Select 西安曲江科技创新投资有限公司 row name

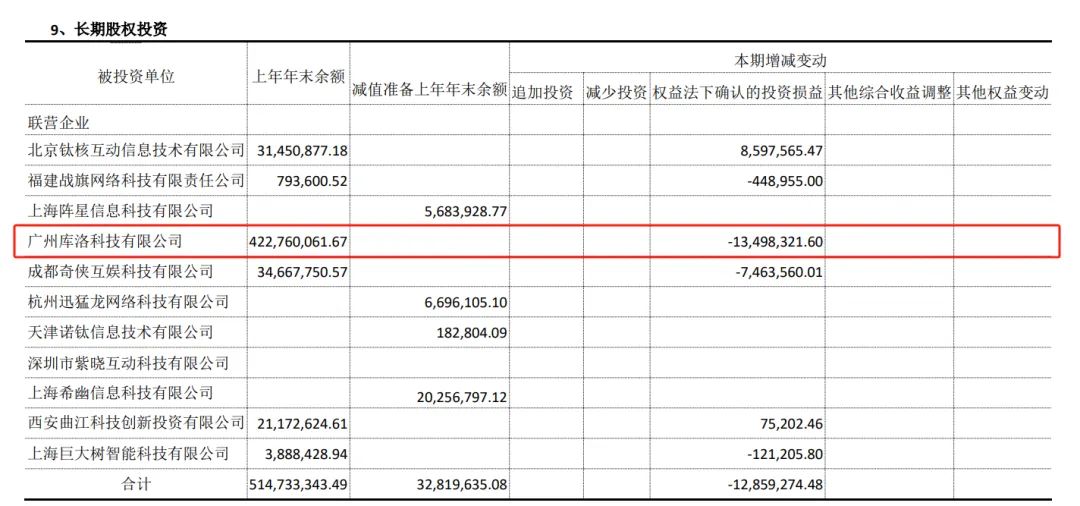click(x=136, y=423)
